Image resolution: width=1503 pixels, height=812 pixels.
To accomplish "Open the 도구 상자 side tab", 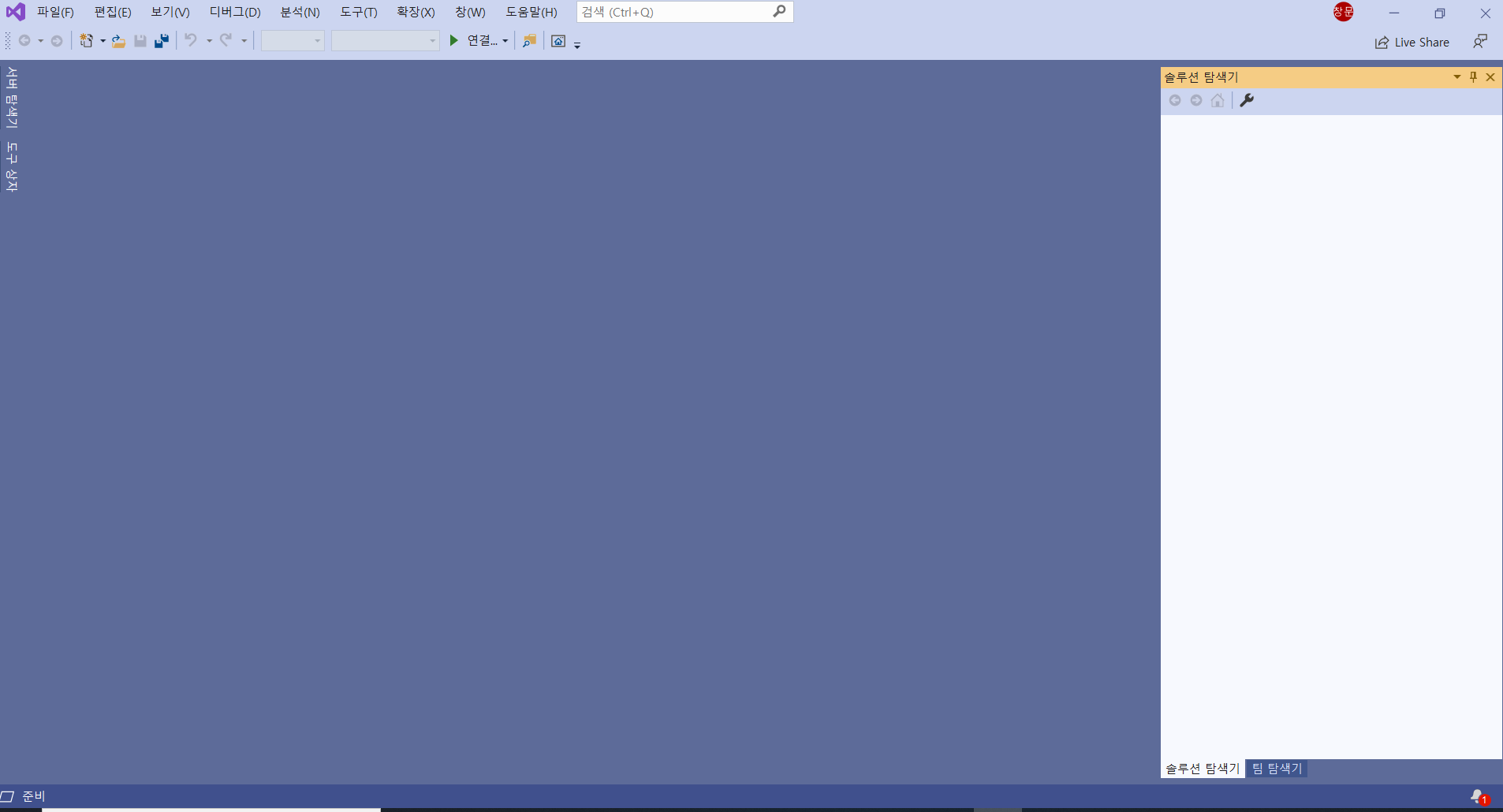I will [12, 167].
